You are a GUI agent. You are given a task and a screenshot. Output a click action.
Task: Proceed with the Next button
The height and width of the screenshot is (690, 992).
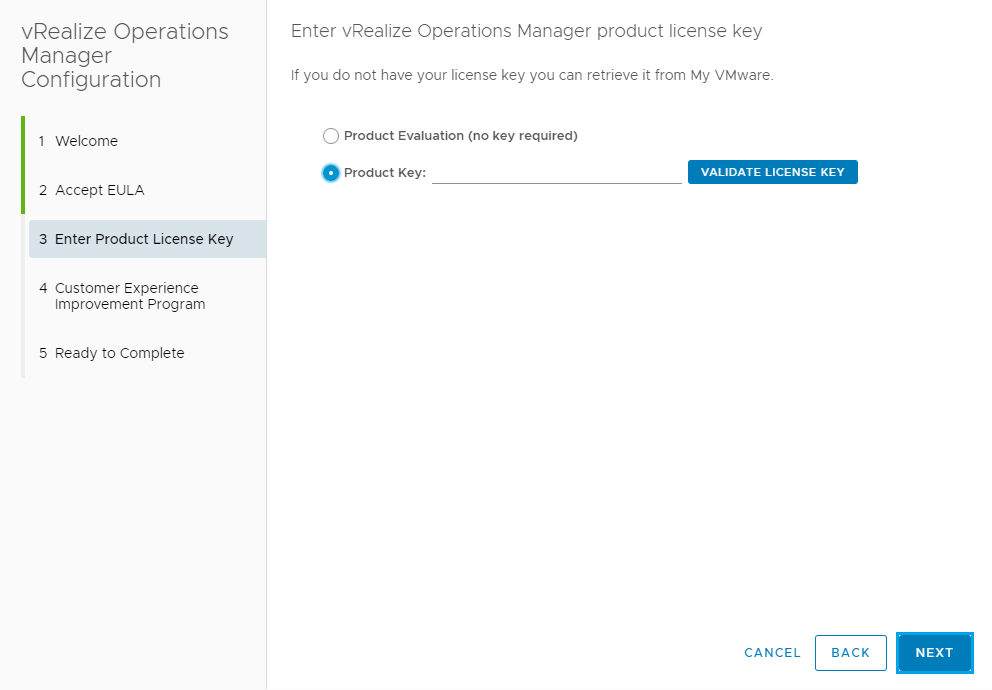934,653
